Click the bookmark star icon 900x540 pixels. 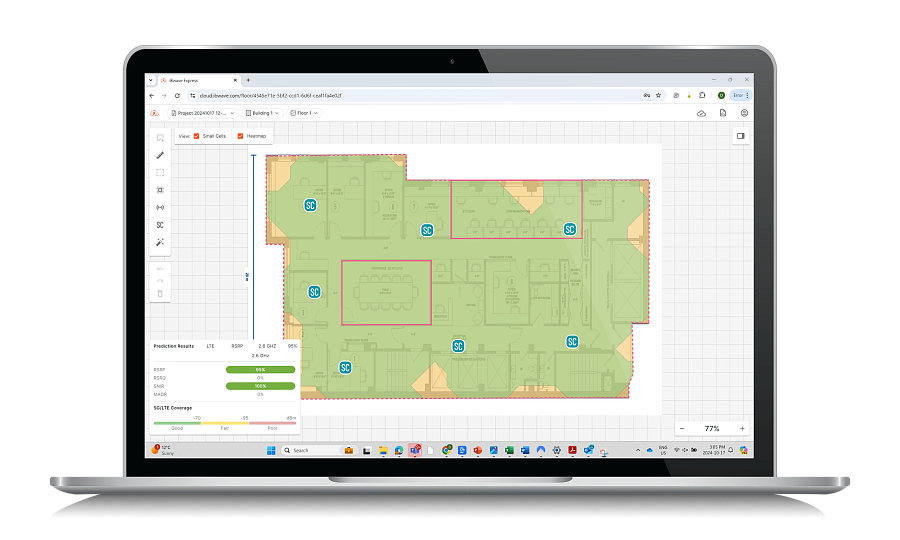(x=658, y=95)
